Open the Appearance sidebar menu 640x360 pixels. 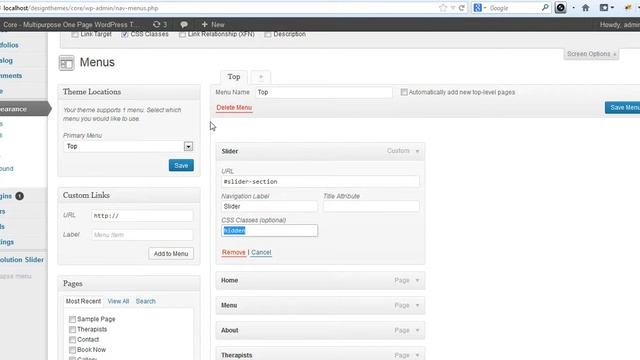click(x=24, y=109)
